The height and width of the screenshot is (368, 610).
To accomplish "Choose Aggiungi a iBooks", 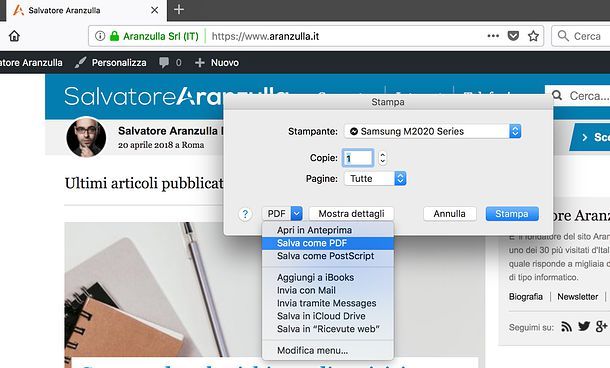I will [328, 277].
